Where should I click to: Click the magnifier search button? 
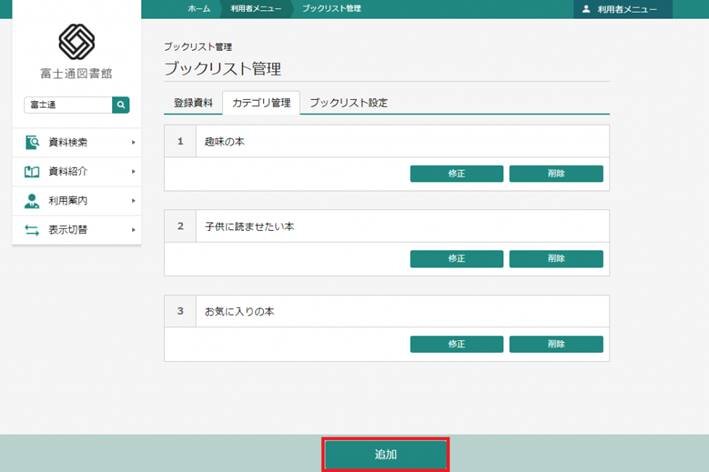[121, 104]
